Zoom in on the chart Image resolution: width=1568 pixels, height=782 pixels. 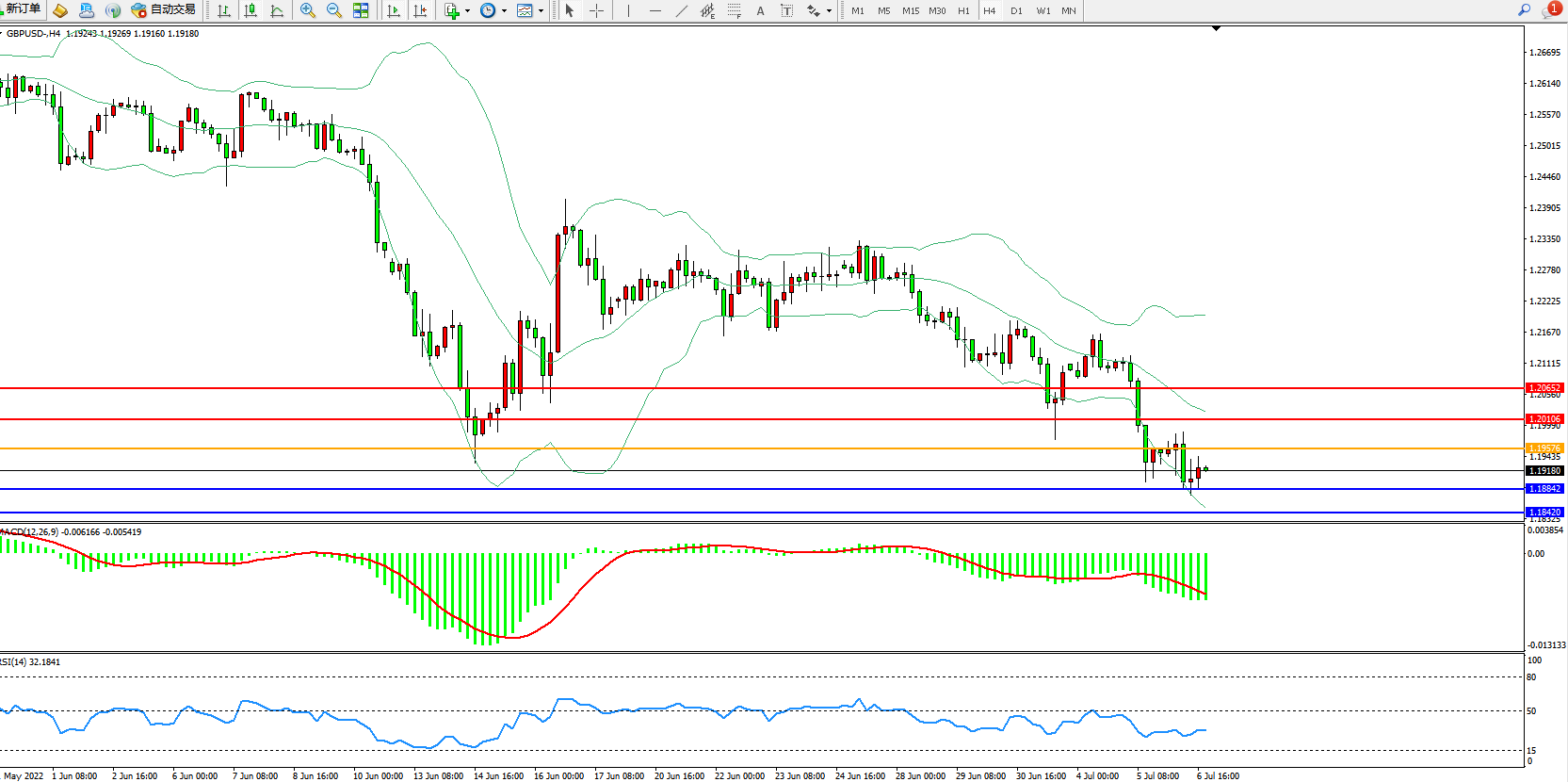tap(308, 11)
